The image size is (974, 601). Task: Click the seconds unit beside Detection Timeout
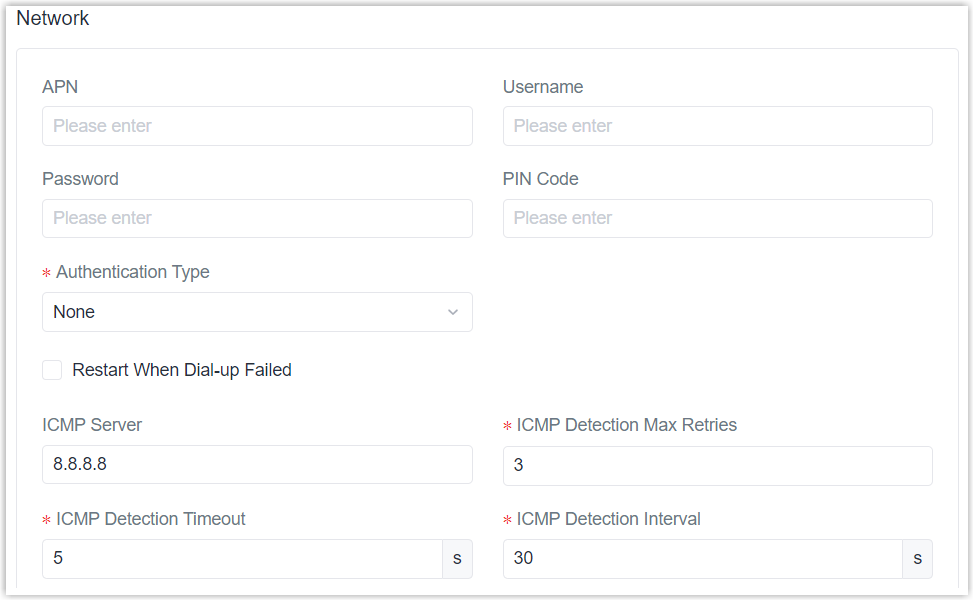pyautogui.click(x=458, y=558)
